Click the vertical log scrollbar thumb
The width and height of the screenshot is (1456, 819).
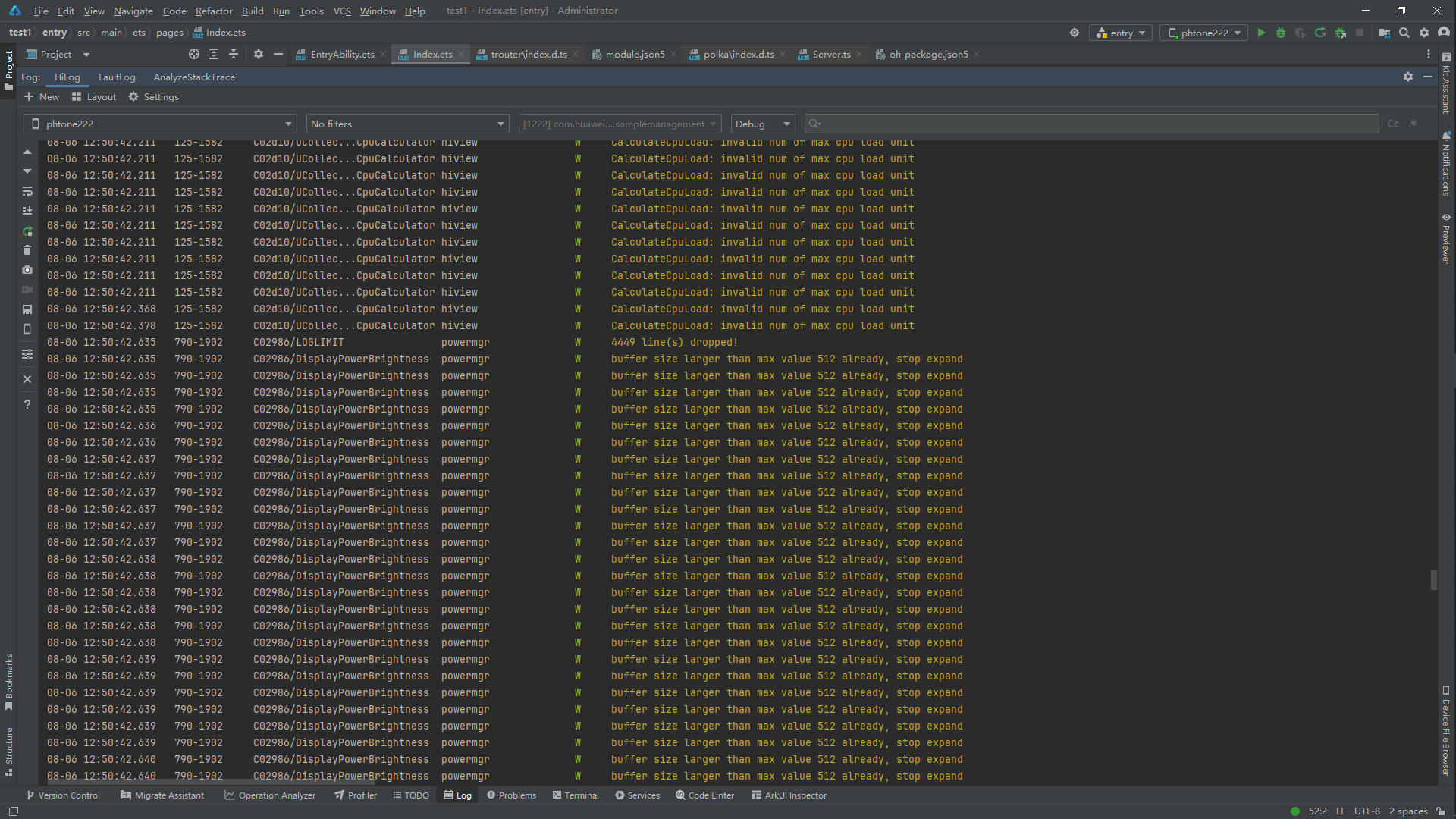click(x=1433, y=580)
